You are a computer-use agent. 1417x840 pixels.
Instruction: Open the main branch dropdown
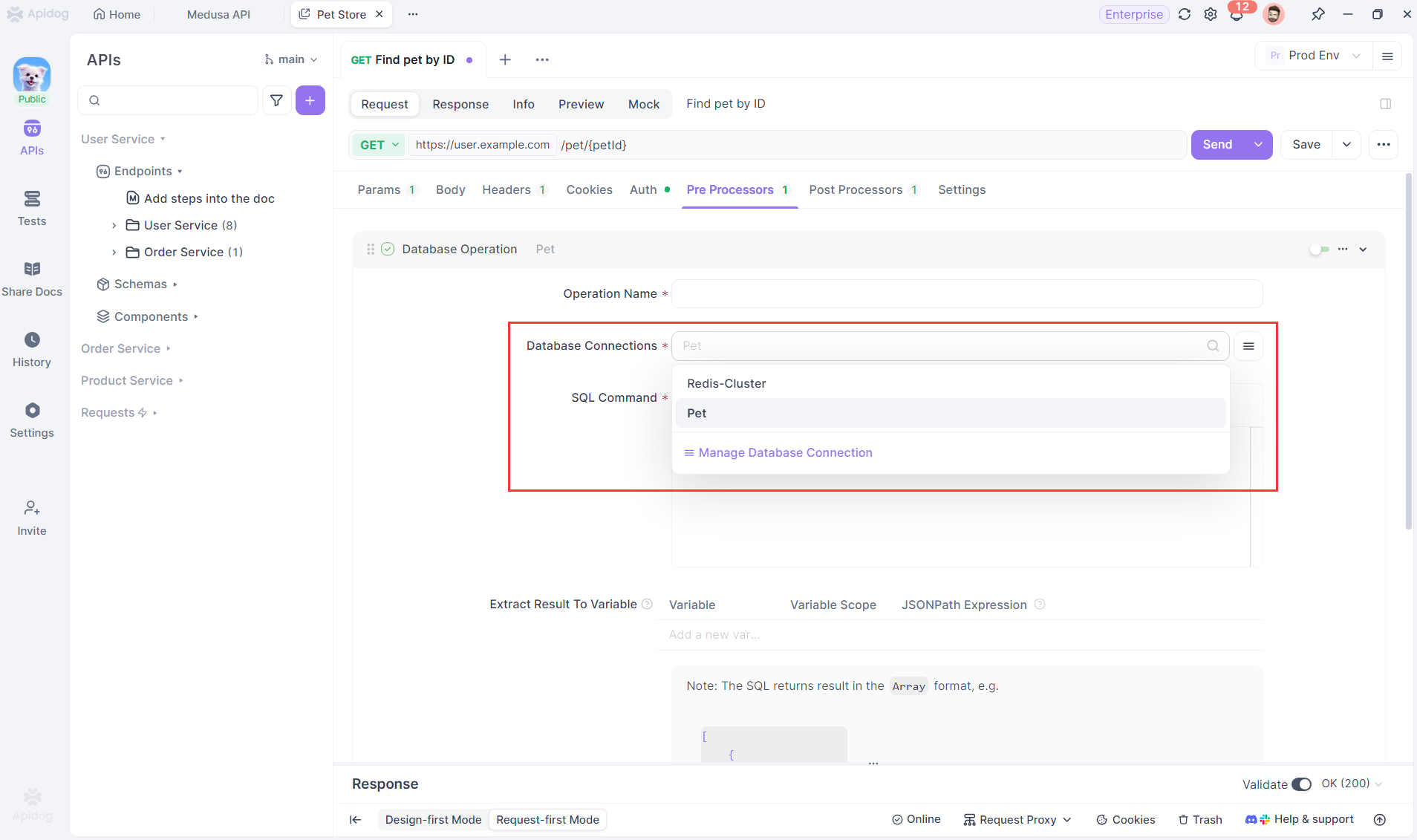291,59
